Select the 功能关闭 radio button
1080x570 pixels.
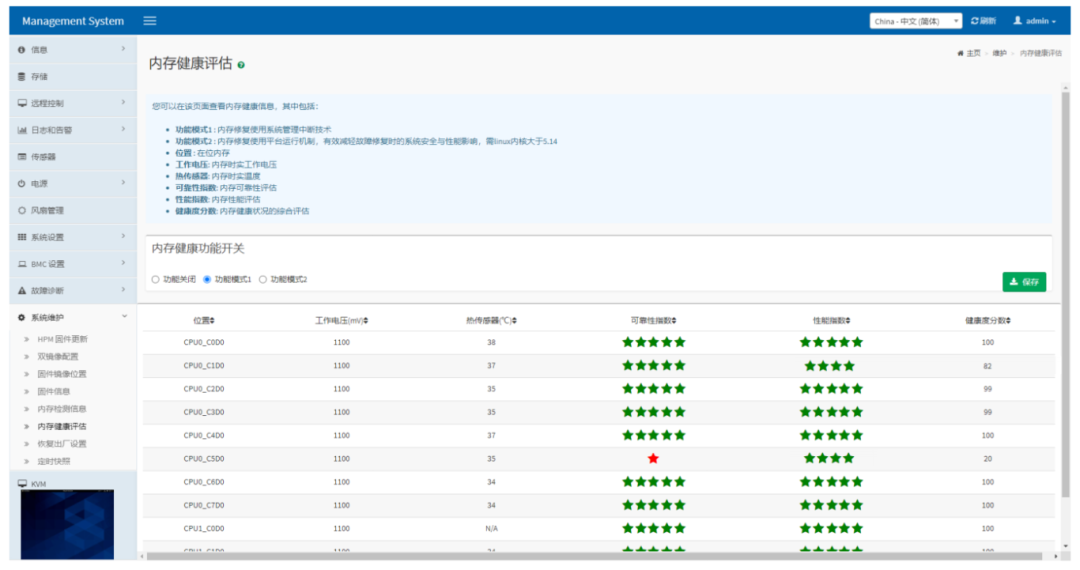click(156, 280)
